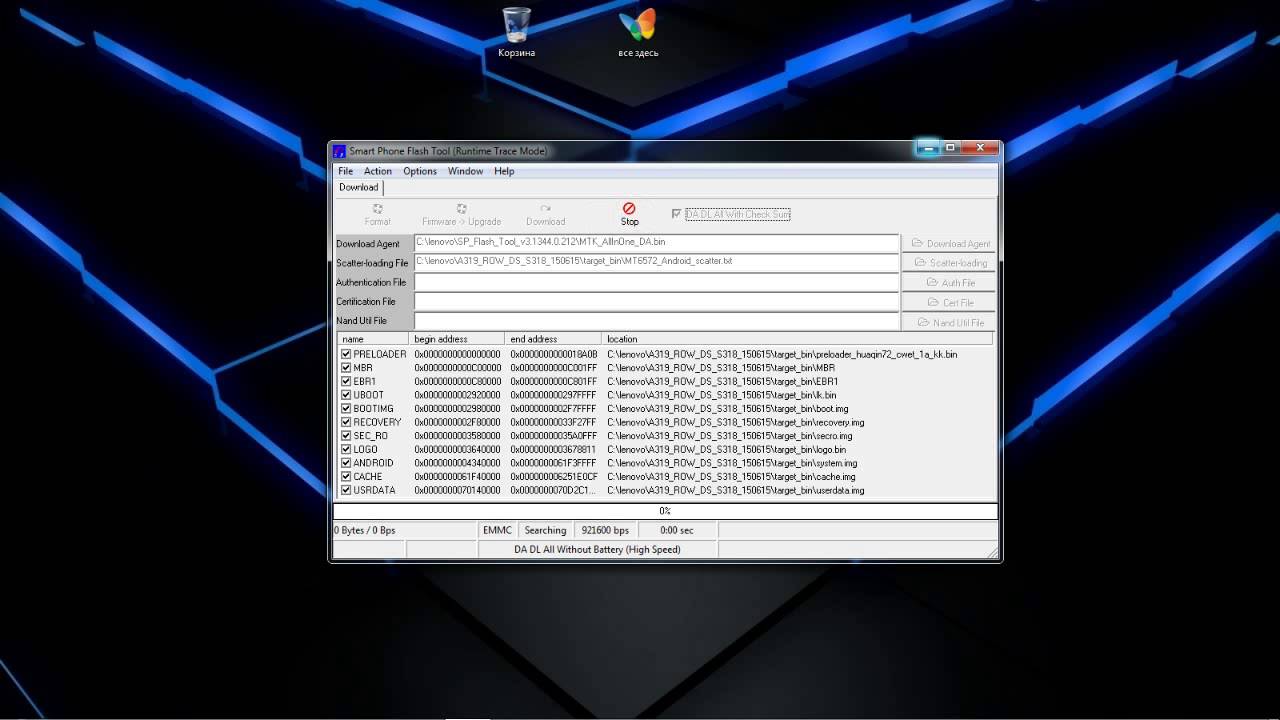Viewport: 1280px width, 720px height.
Task: Click UBOOT begin address 0x0000000002920000
Action: tap(457, 395)
